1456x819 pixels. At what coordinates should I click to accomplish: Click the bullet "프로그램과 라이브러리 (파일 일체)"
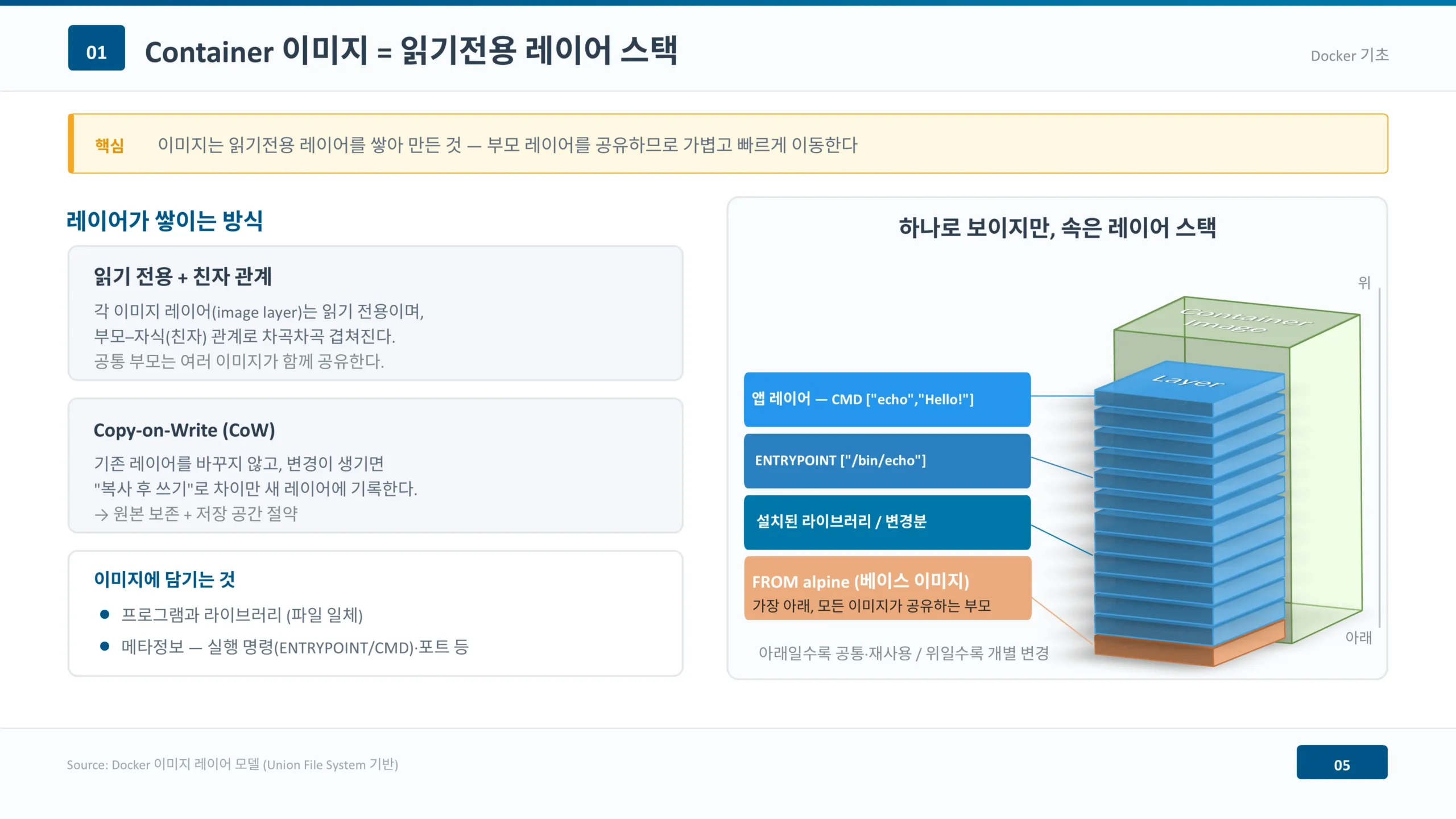point(242,615)
